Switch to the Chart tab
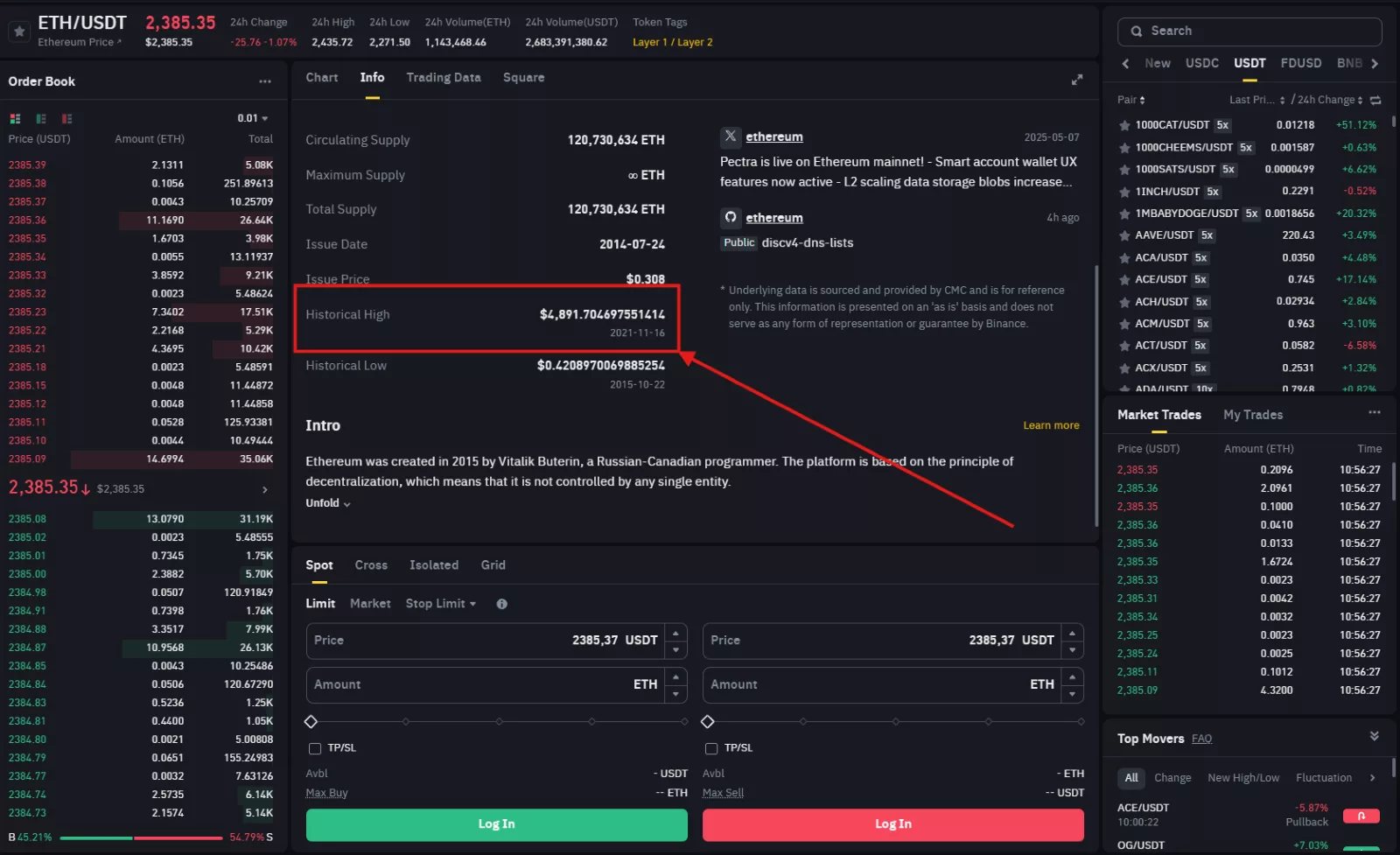Viewport: 1400px width, 855px height. pos(322,78)
